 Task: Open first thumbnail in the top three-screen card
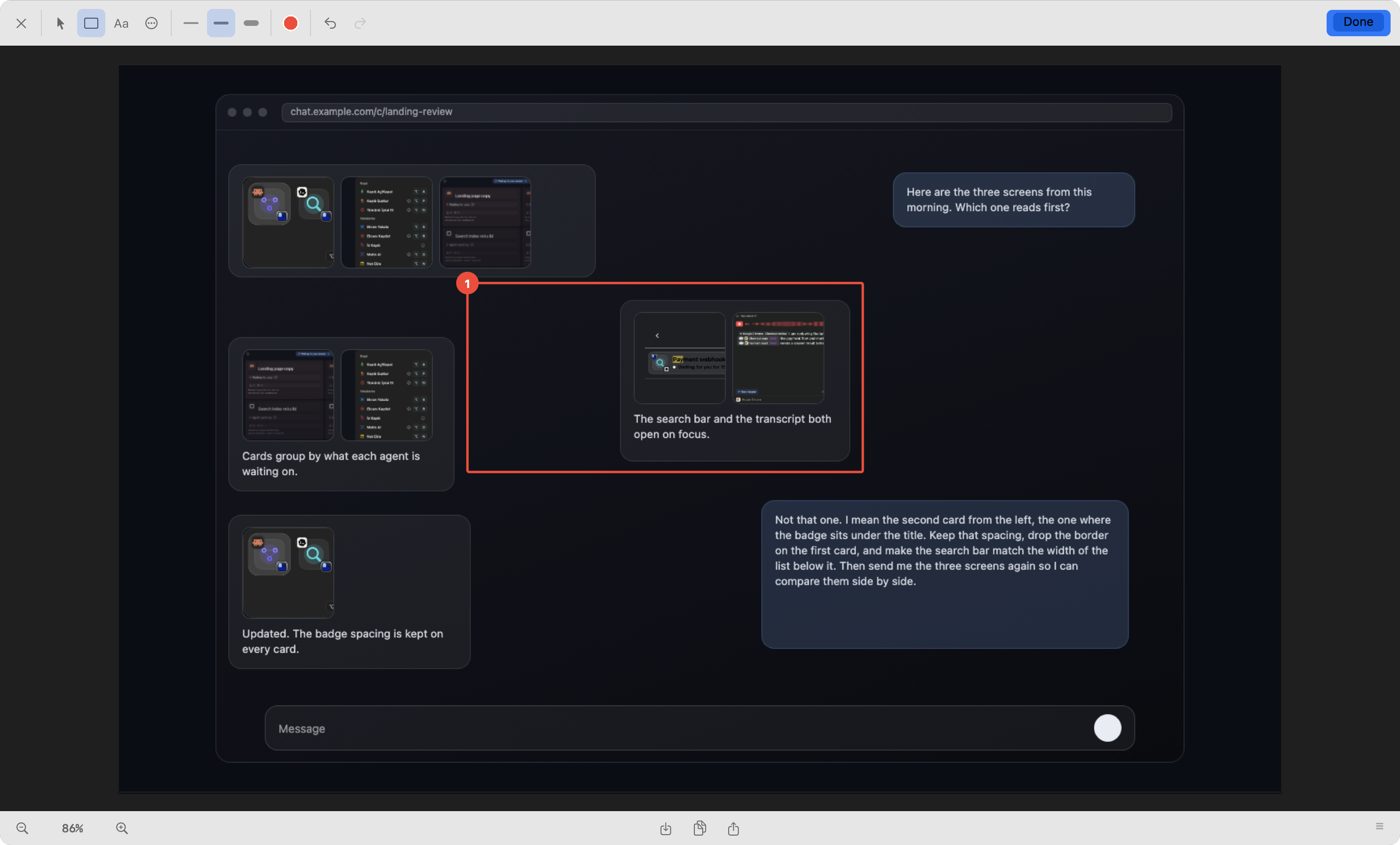coord(288,222)
